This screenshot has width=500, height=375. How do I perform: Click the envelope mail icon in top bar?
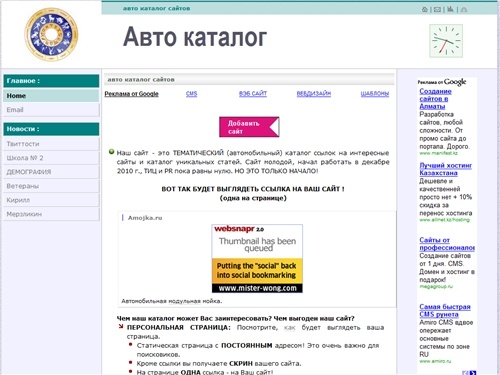click(x=437, y=9)
